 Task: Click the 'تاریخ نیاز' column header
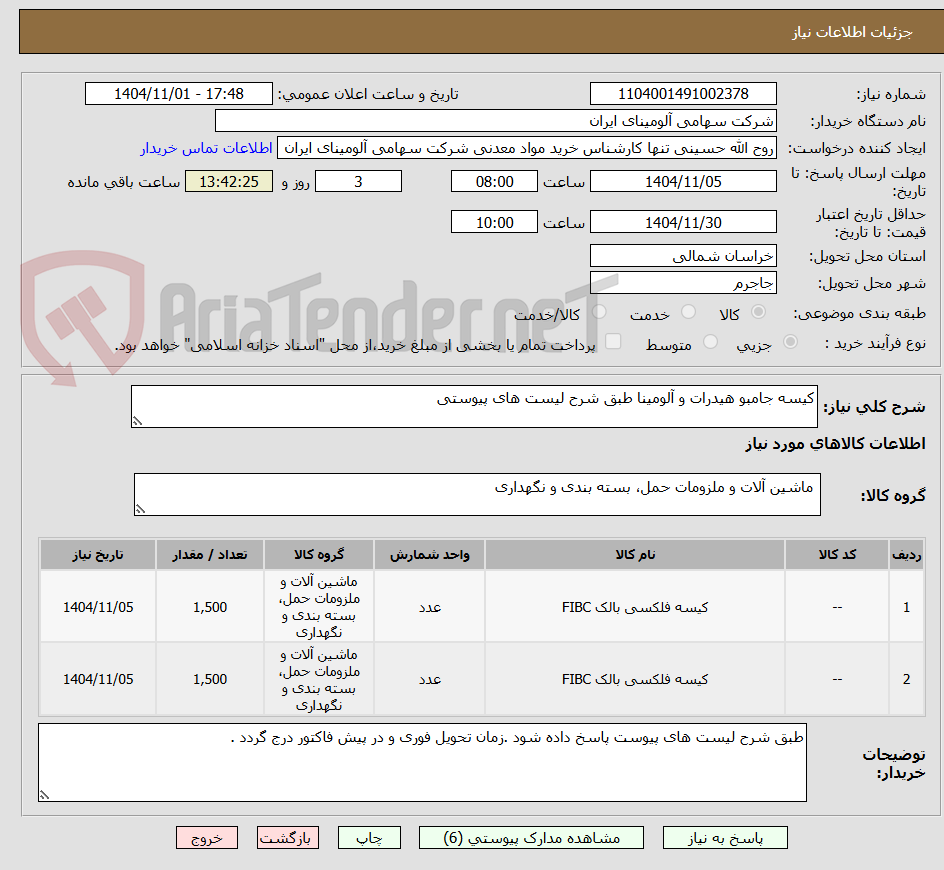tap(98, 555)
